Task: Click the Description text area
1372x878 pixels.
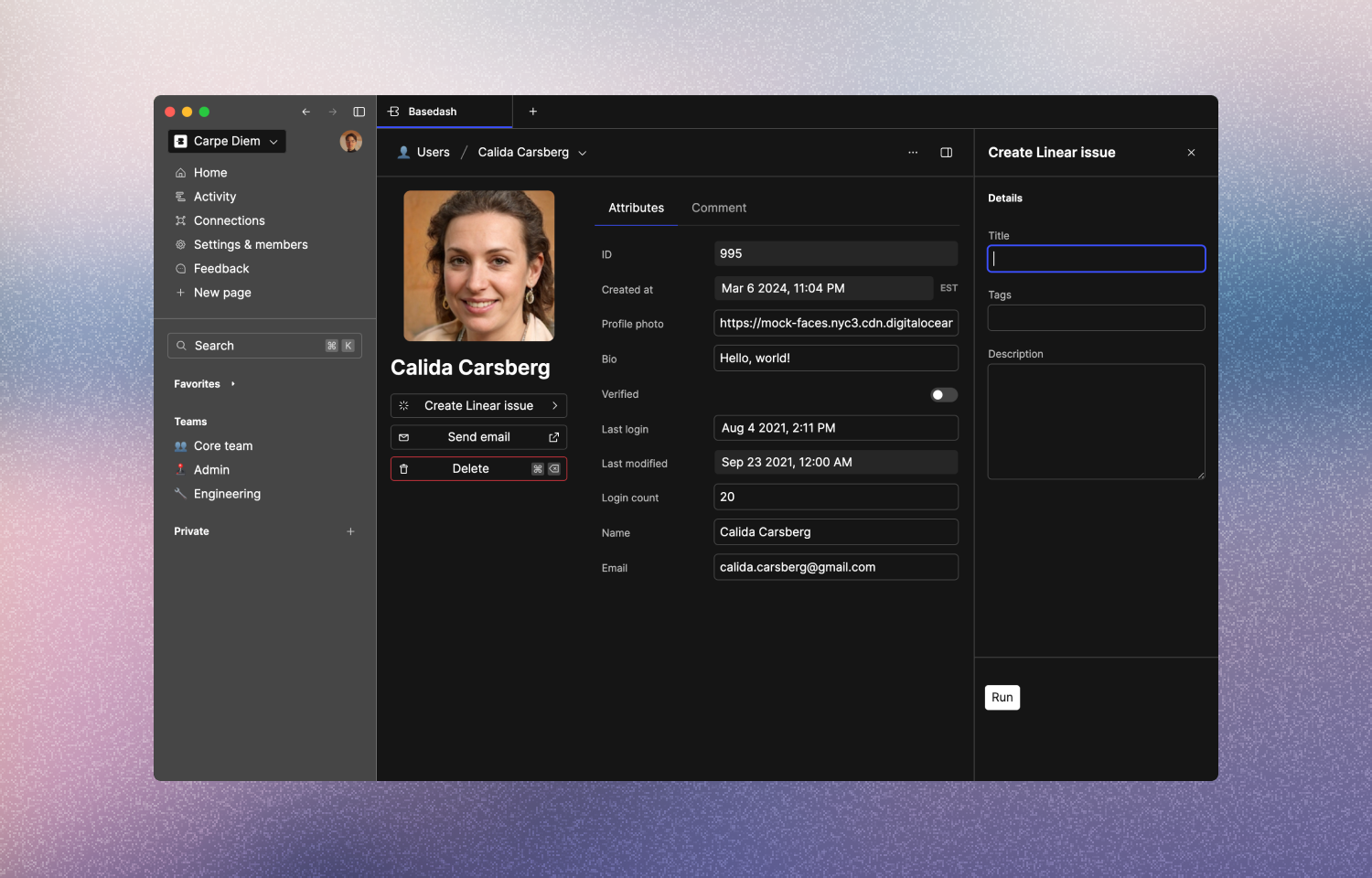Action: (1097, 422)
